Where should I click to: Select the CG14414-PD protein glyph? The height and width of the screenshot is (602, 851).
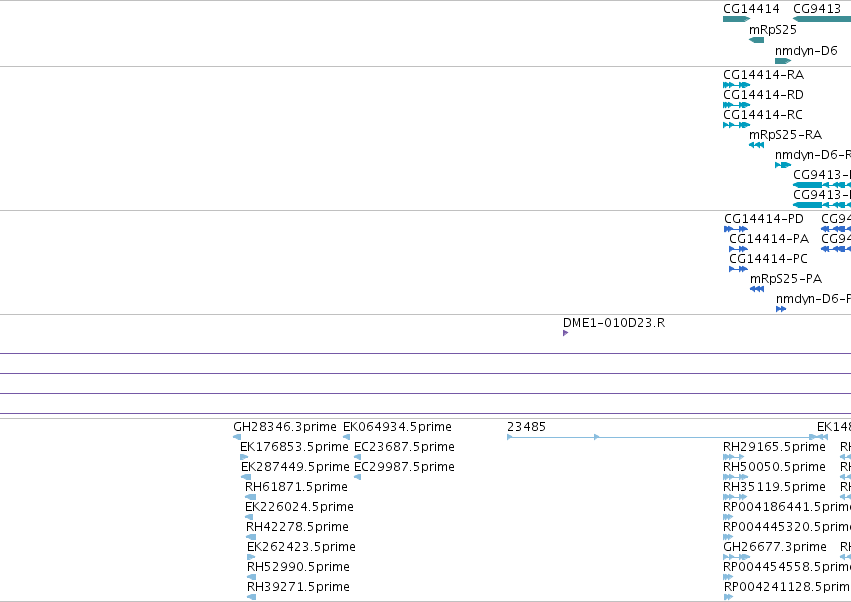coord(736,229)
